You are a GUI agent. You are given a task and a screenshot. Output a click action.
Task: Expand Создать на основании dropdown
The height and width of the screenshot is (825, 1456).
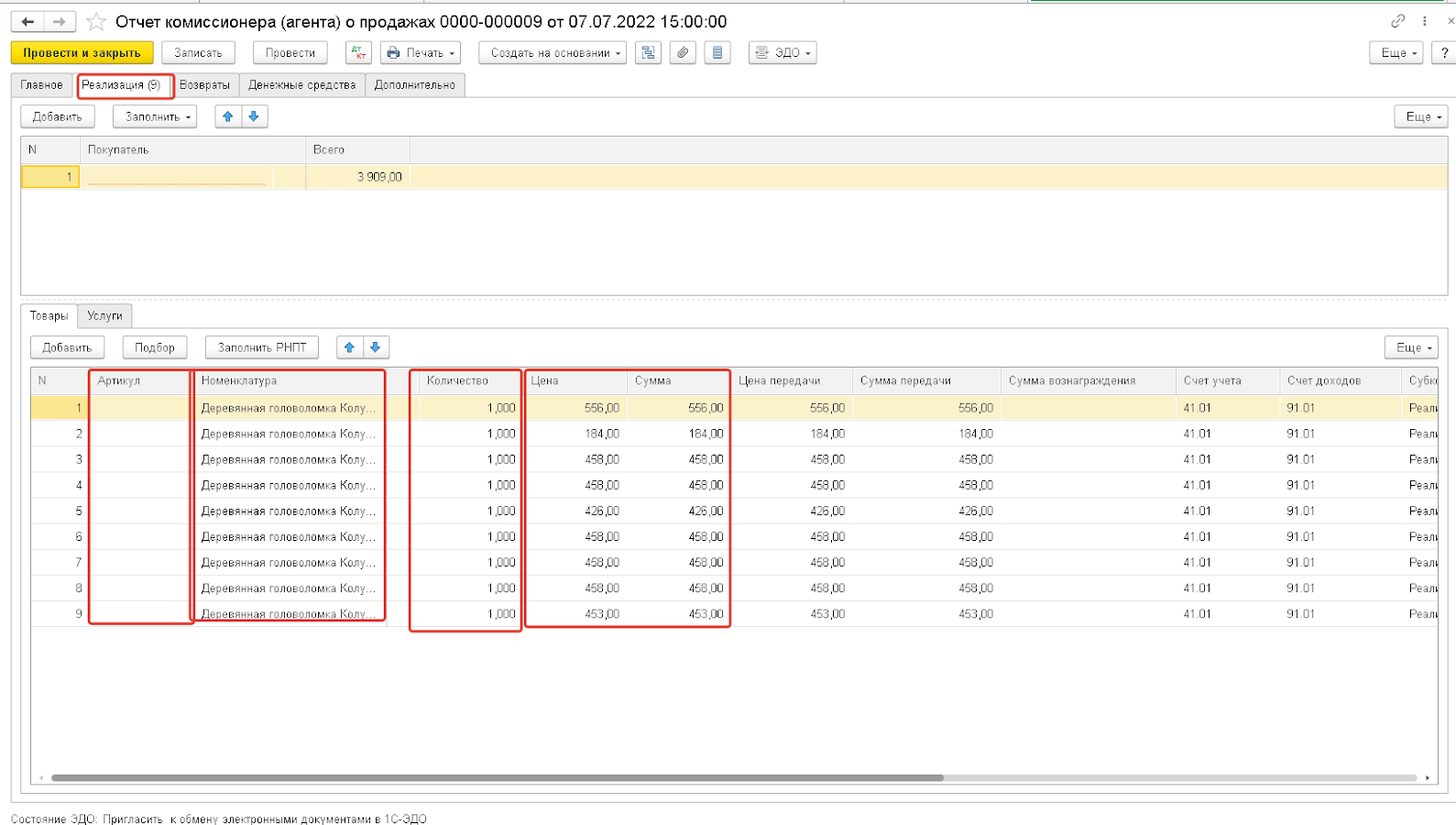(553, 53)
